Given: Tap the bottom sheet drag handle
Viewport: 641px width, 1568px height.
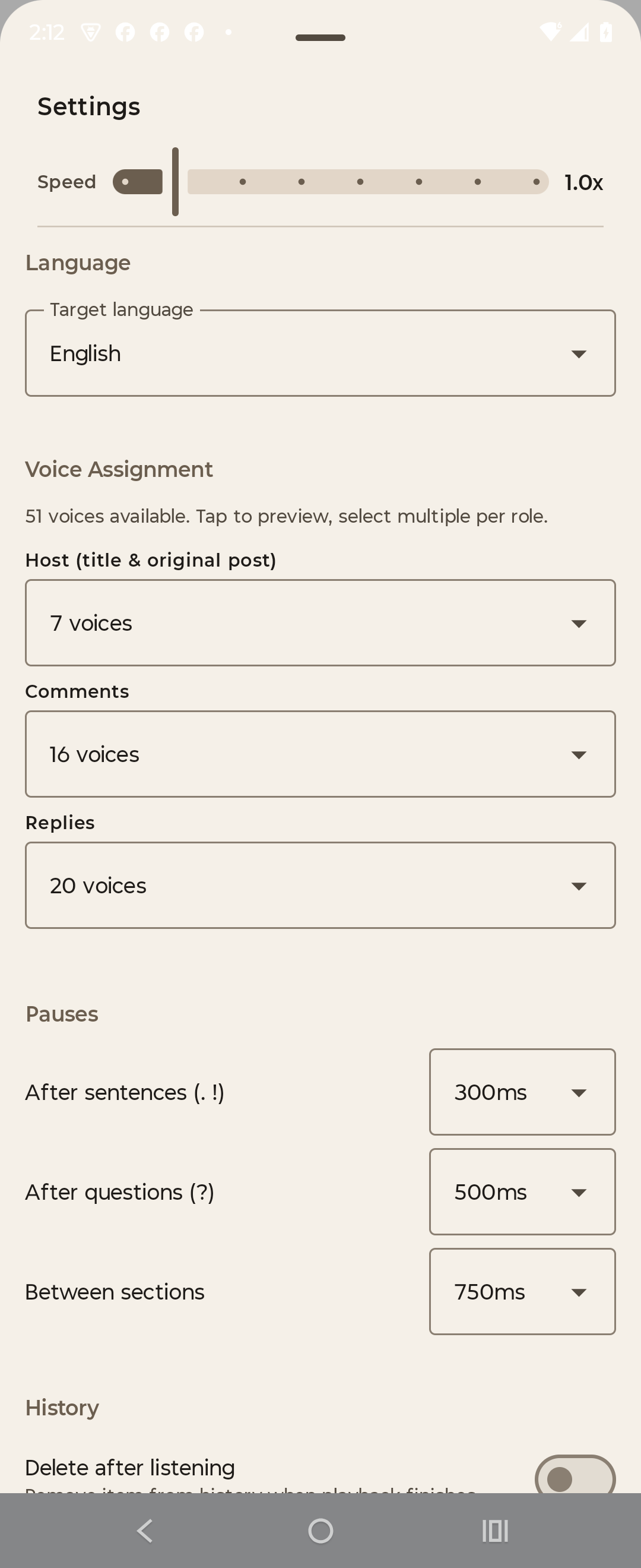Looking at the screenshot, I should point(320,38).
